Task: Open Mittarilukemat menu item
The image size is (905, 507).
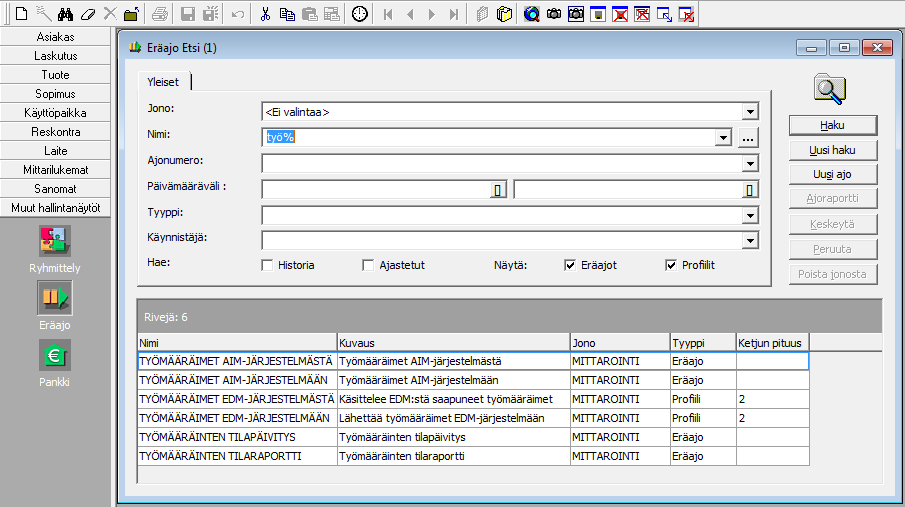Action: point(55,170)
